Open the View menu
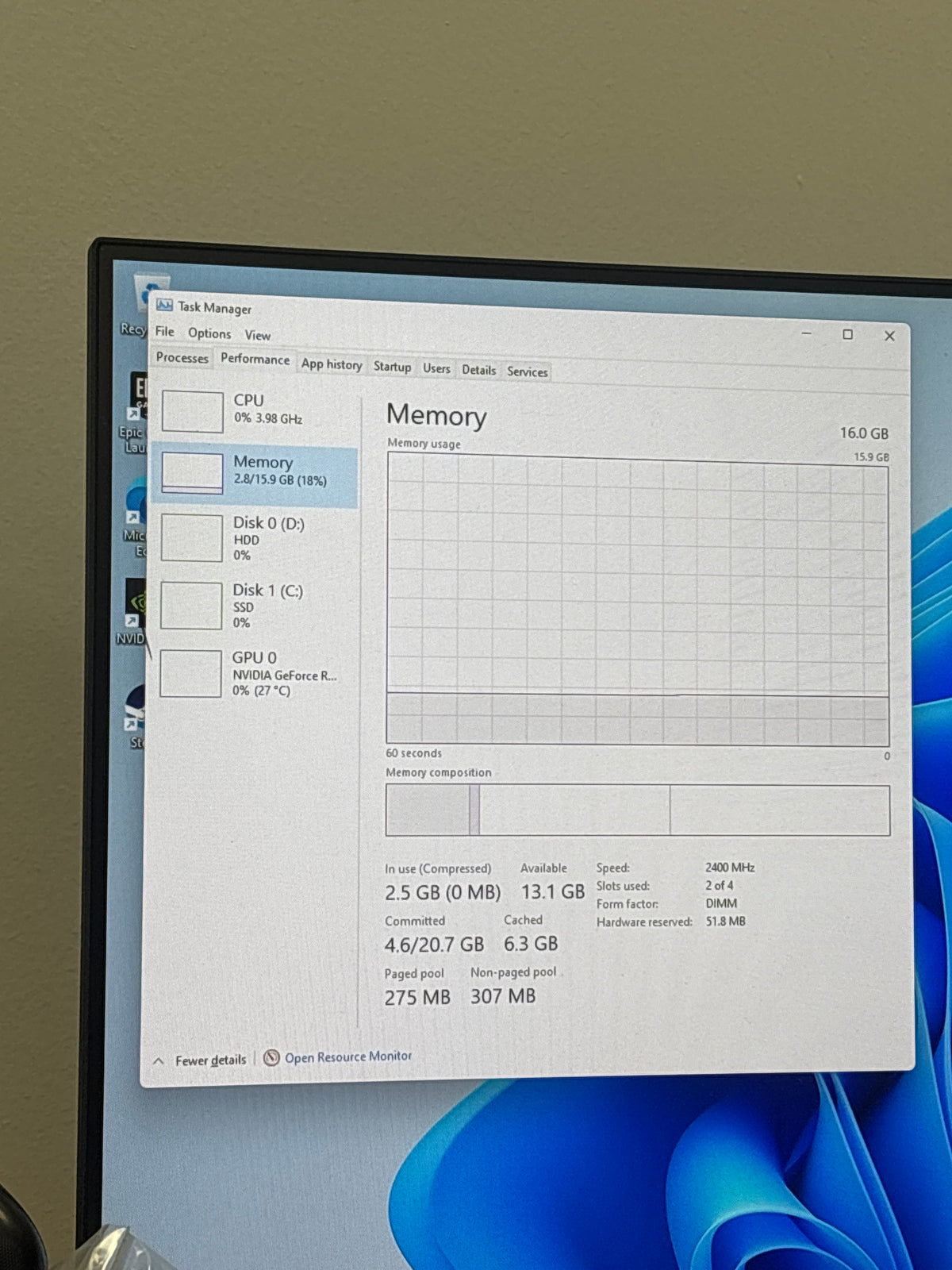Image resolution: width=952 pixels, height=1270 pixels. pyautogui.click(x=257, y=335)
